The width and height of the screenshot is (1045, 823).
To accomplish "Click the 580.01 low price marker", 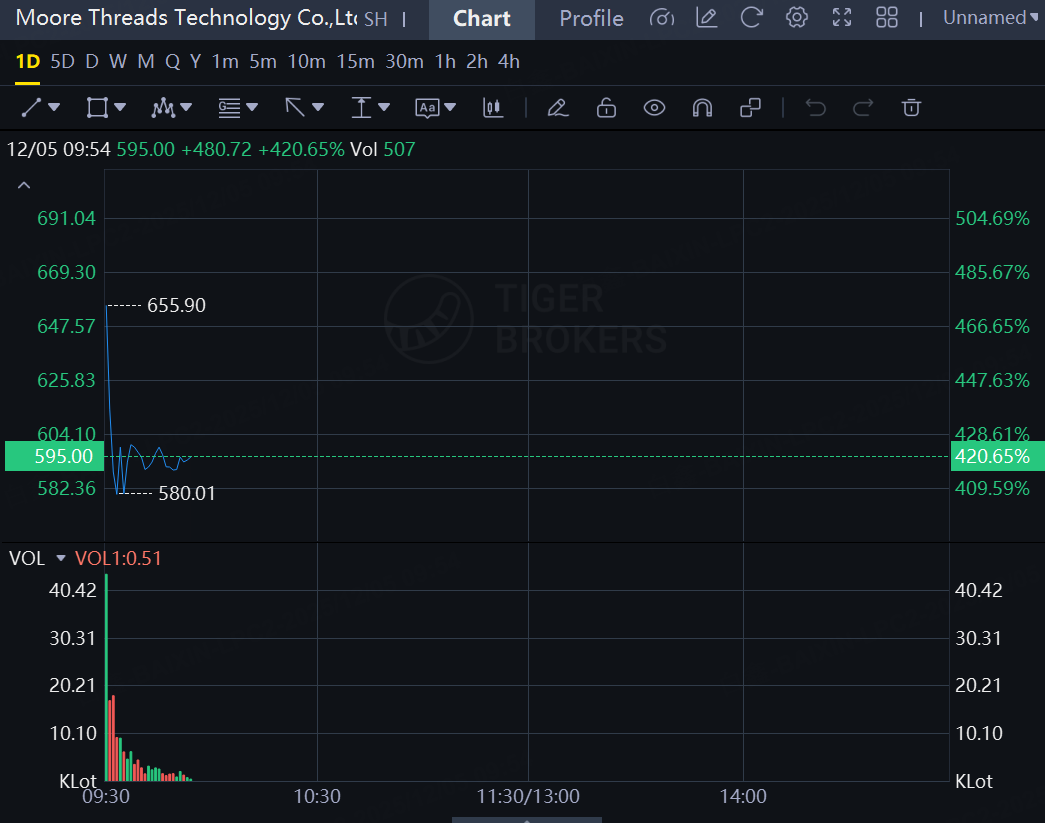I will click(187, 493).
